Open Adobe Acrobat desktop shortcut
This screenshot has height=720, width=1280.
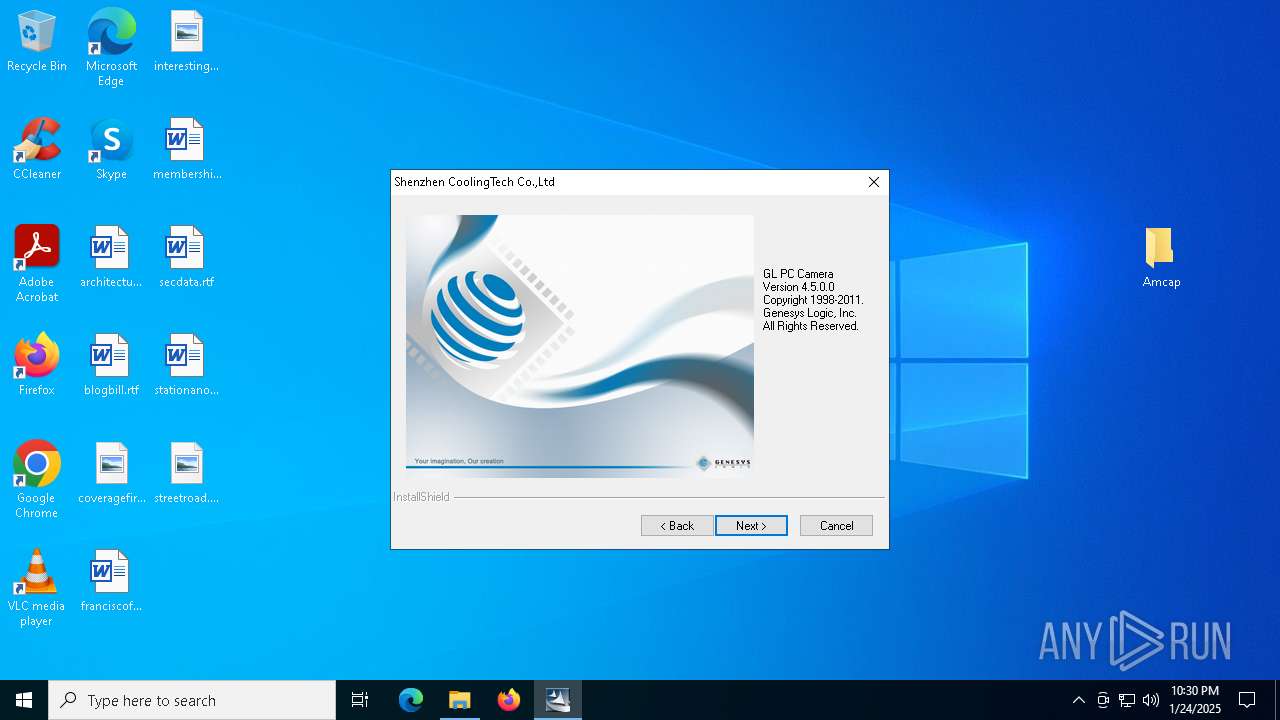point(37,264)
